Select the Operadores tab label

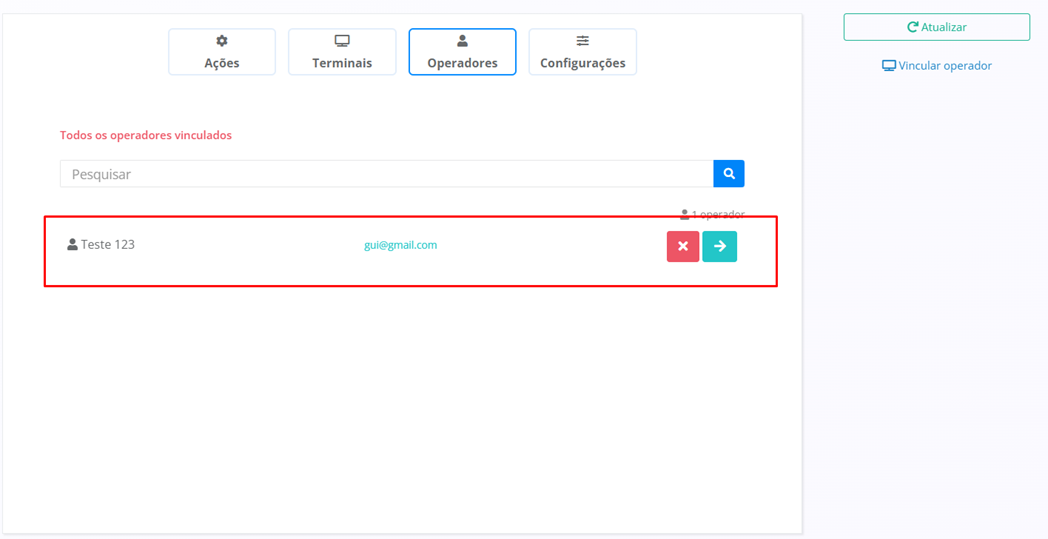click(x=462, y=63)
